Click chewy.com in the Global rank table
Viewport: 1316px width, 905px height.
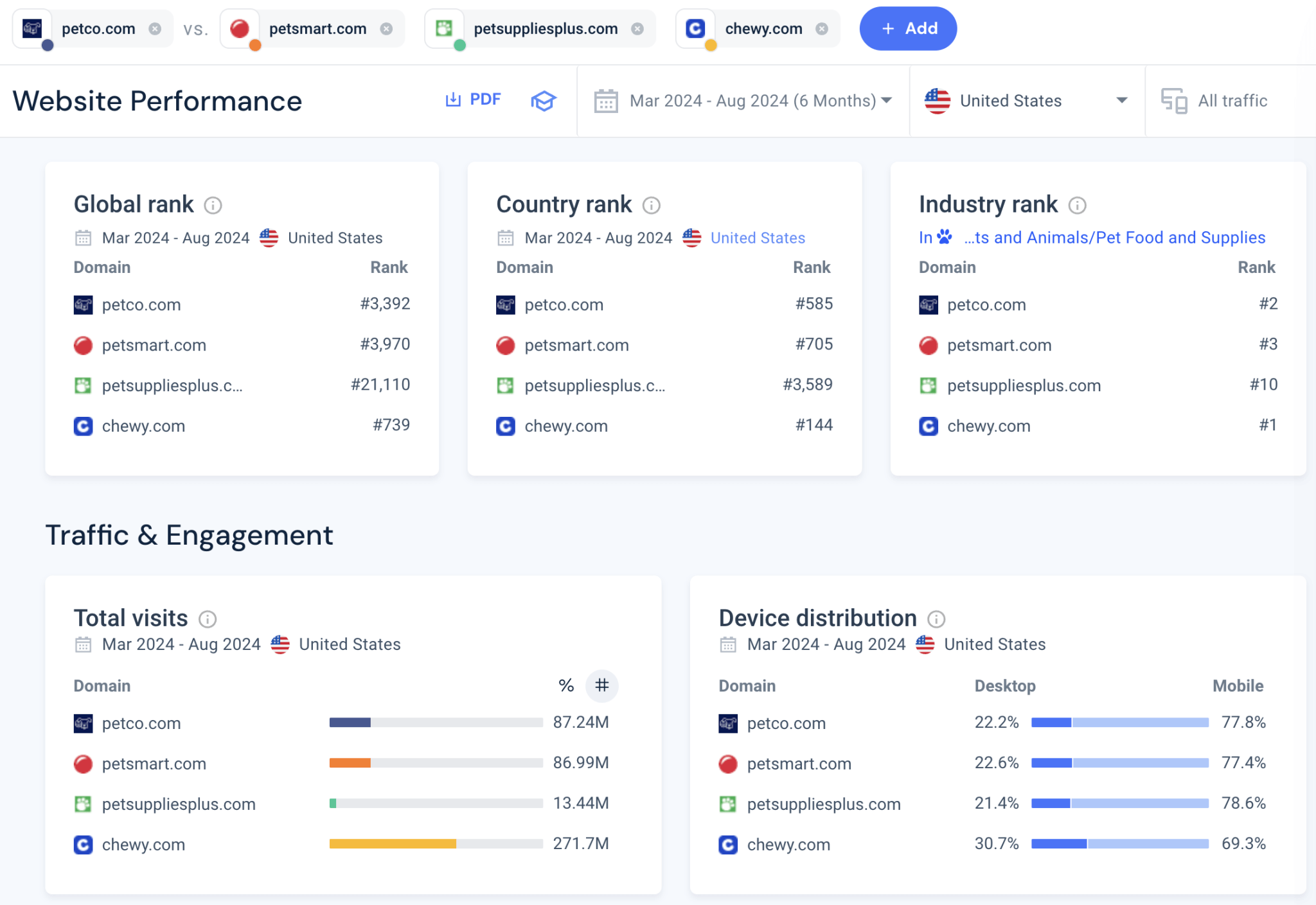tap(143, 426)
